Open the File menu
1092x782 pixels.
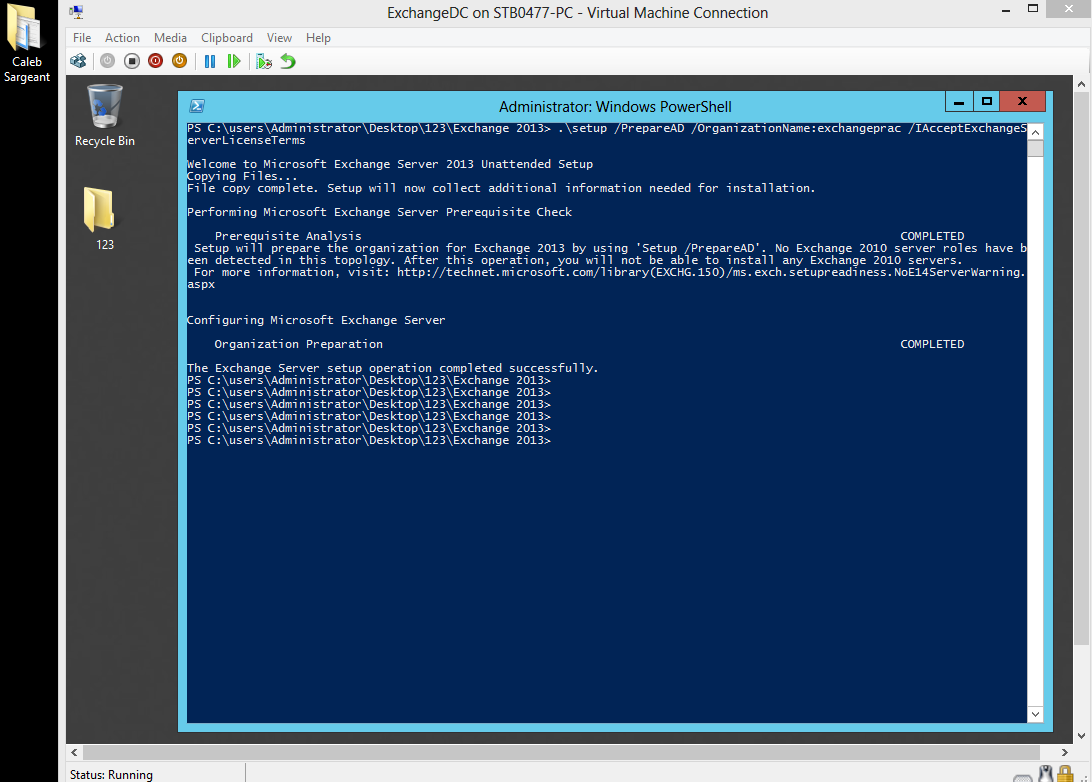tap(82, 38)
